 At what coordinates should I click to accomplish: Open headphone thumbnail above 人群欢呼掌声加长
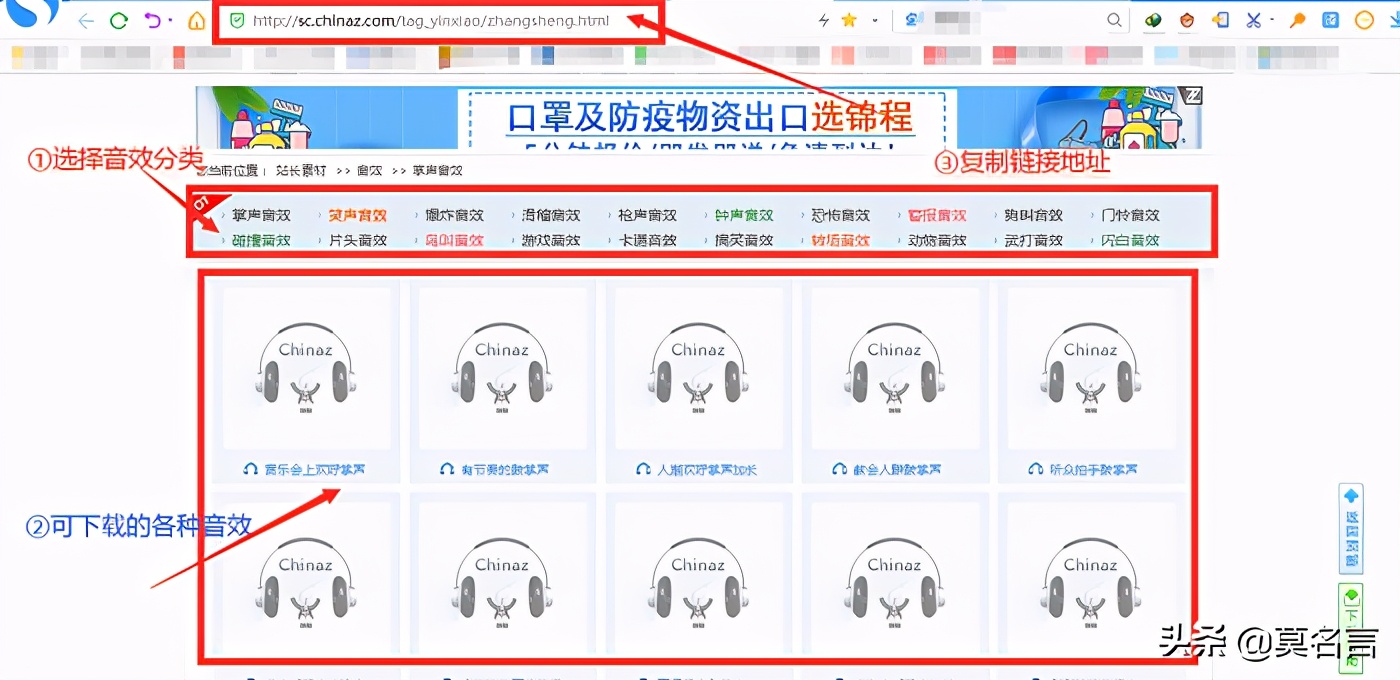point(698,368)
